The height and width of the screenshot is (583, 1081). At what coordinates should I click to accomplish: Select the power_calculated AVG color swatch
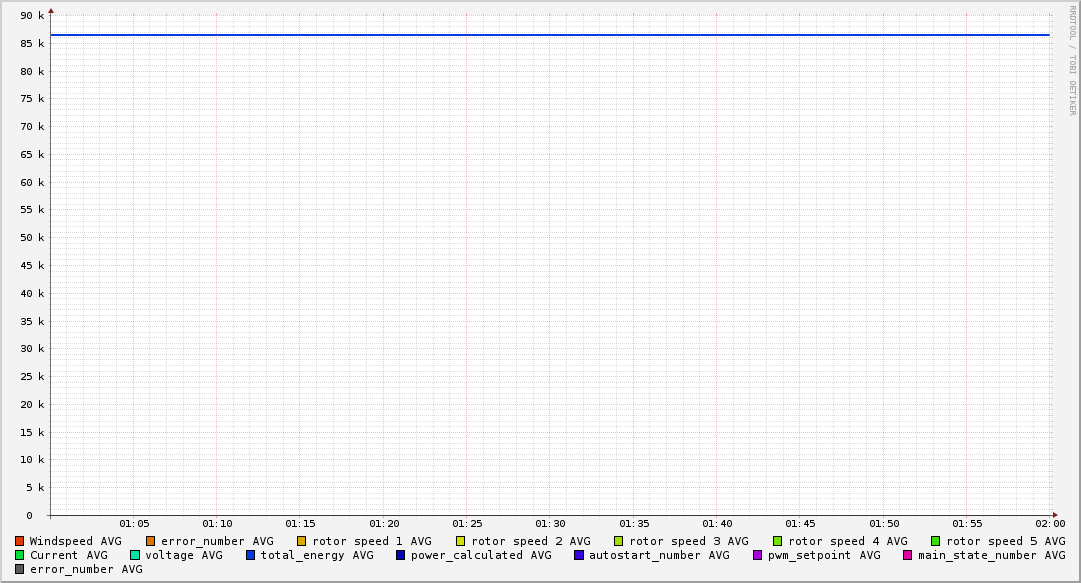[x=401, y=555]
